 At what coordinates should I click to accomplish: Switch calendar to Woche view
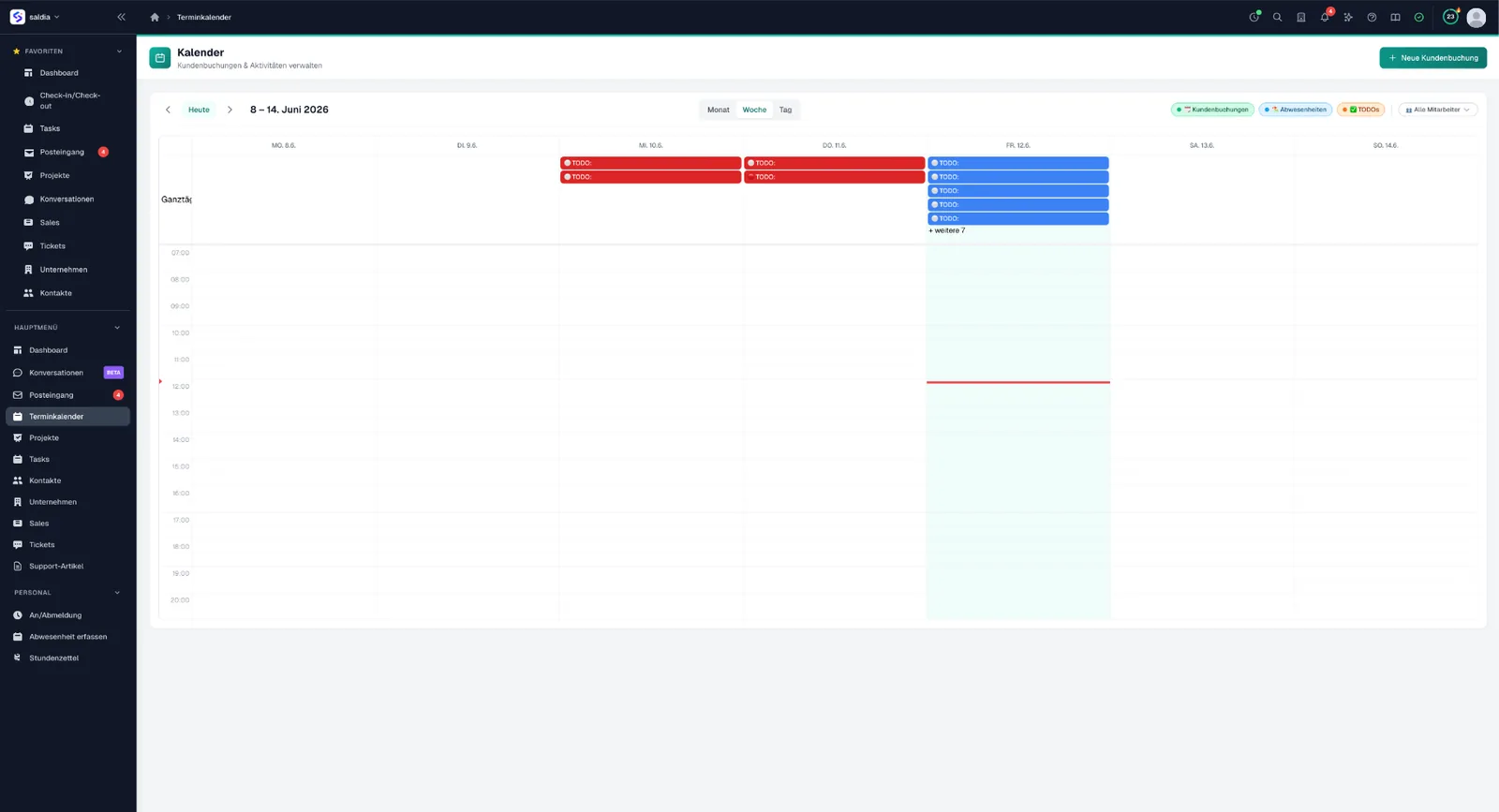[x=754, y=110]
